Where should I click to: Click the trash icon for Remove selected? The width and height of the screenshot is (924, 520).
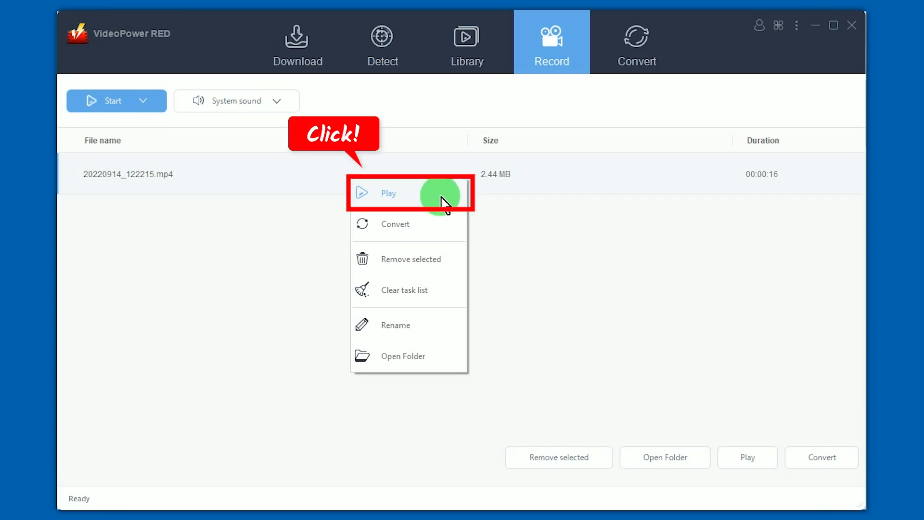[362, 259]
